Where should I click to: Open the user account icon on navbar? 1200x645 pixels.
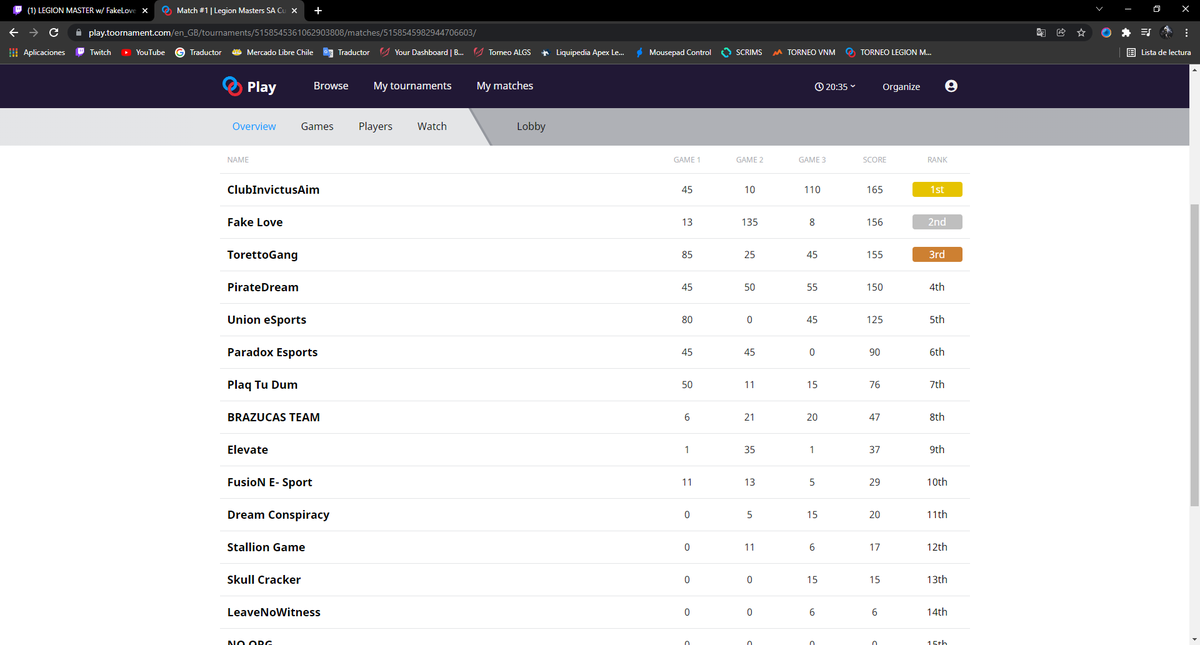[x=950, y=86]
